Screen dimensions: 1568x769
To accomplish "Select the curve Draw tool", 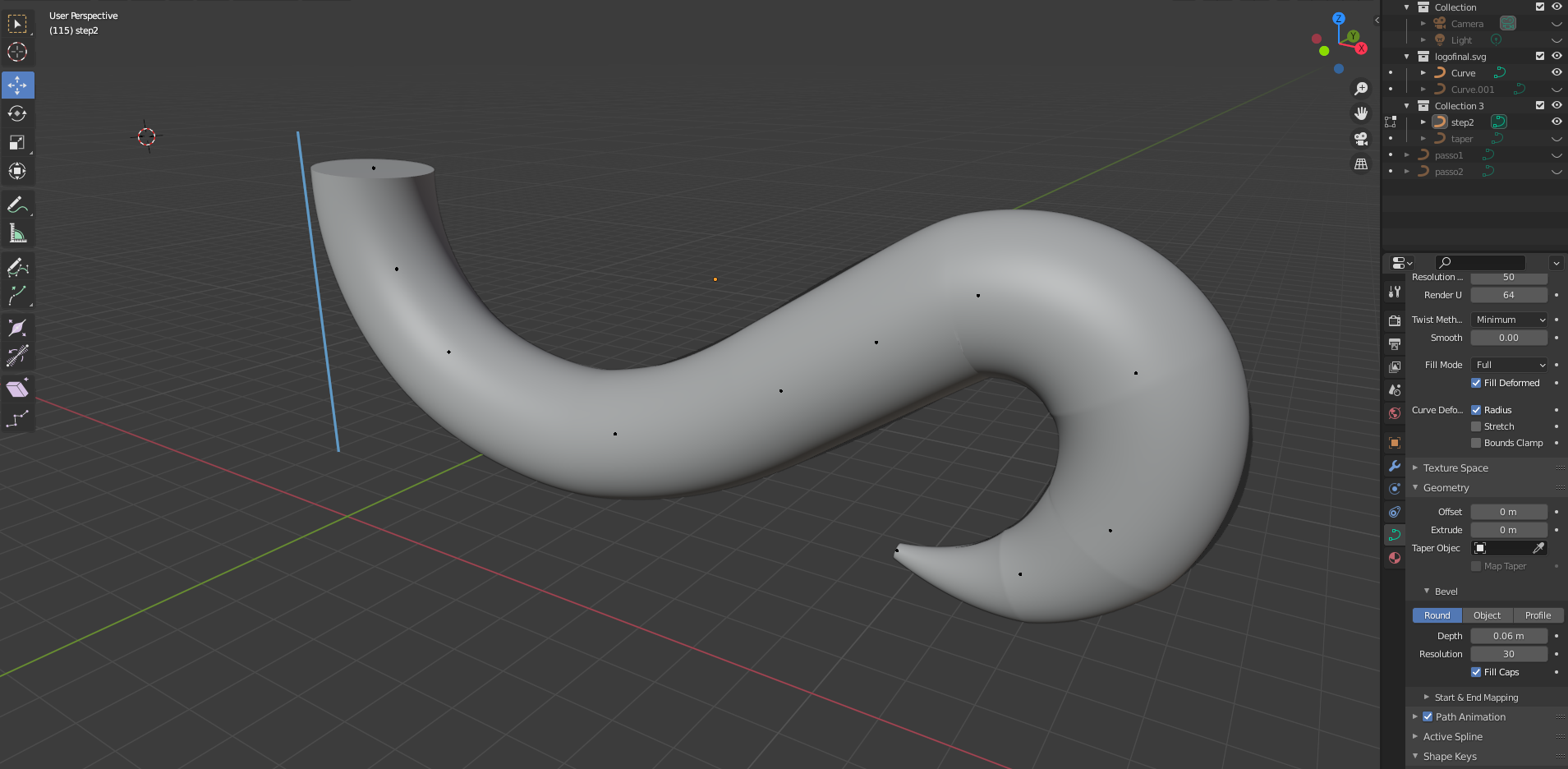I will point(17,266).
